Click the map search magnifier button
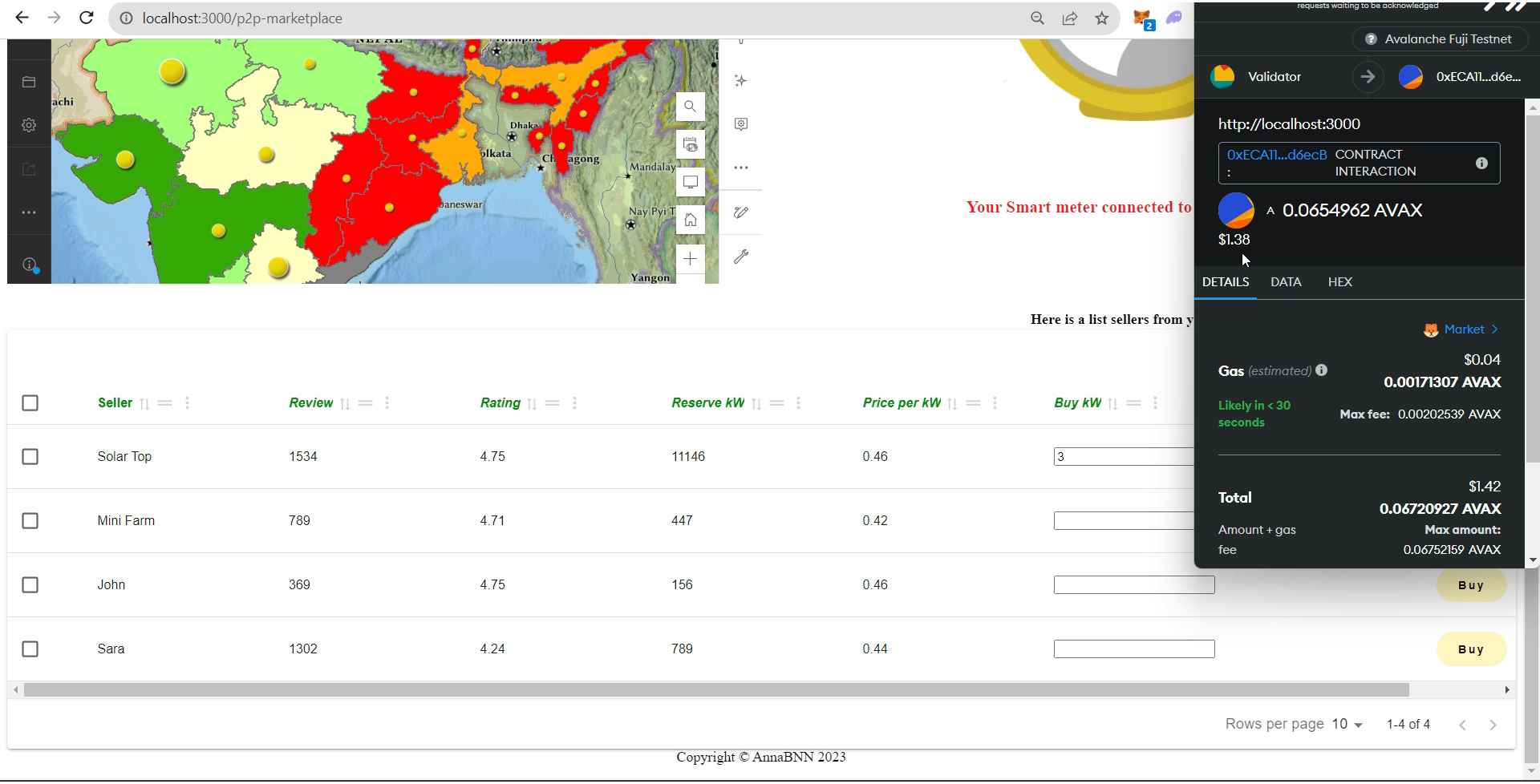Screen dimensions: 1540x784 click(x=690, y=107)
